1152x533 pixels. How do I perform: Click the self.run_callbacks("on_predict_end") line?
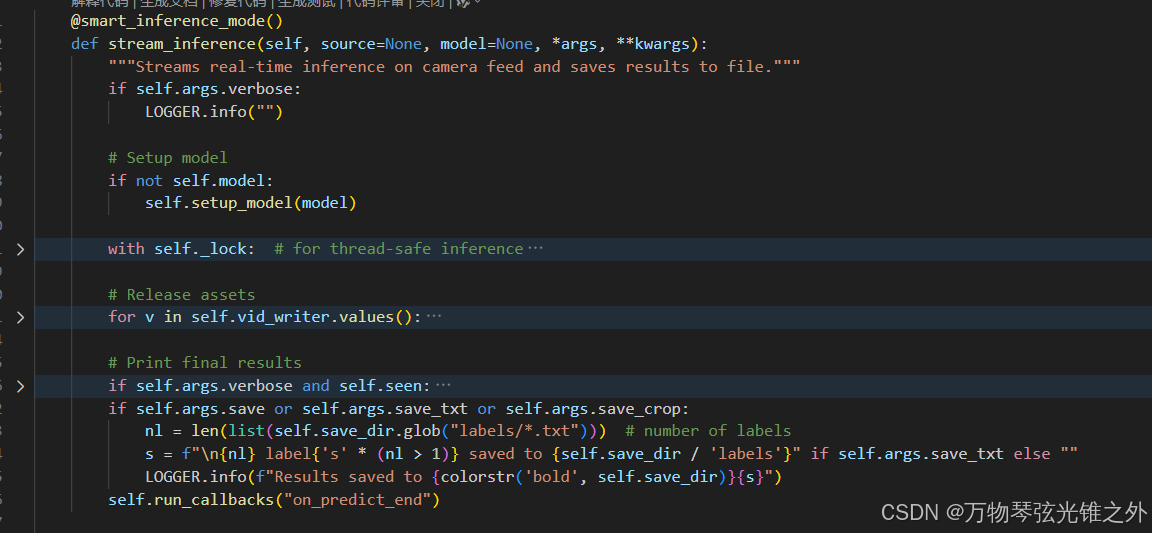pyautogui.click(x=273, y=500)
